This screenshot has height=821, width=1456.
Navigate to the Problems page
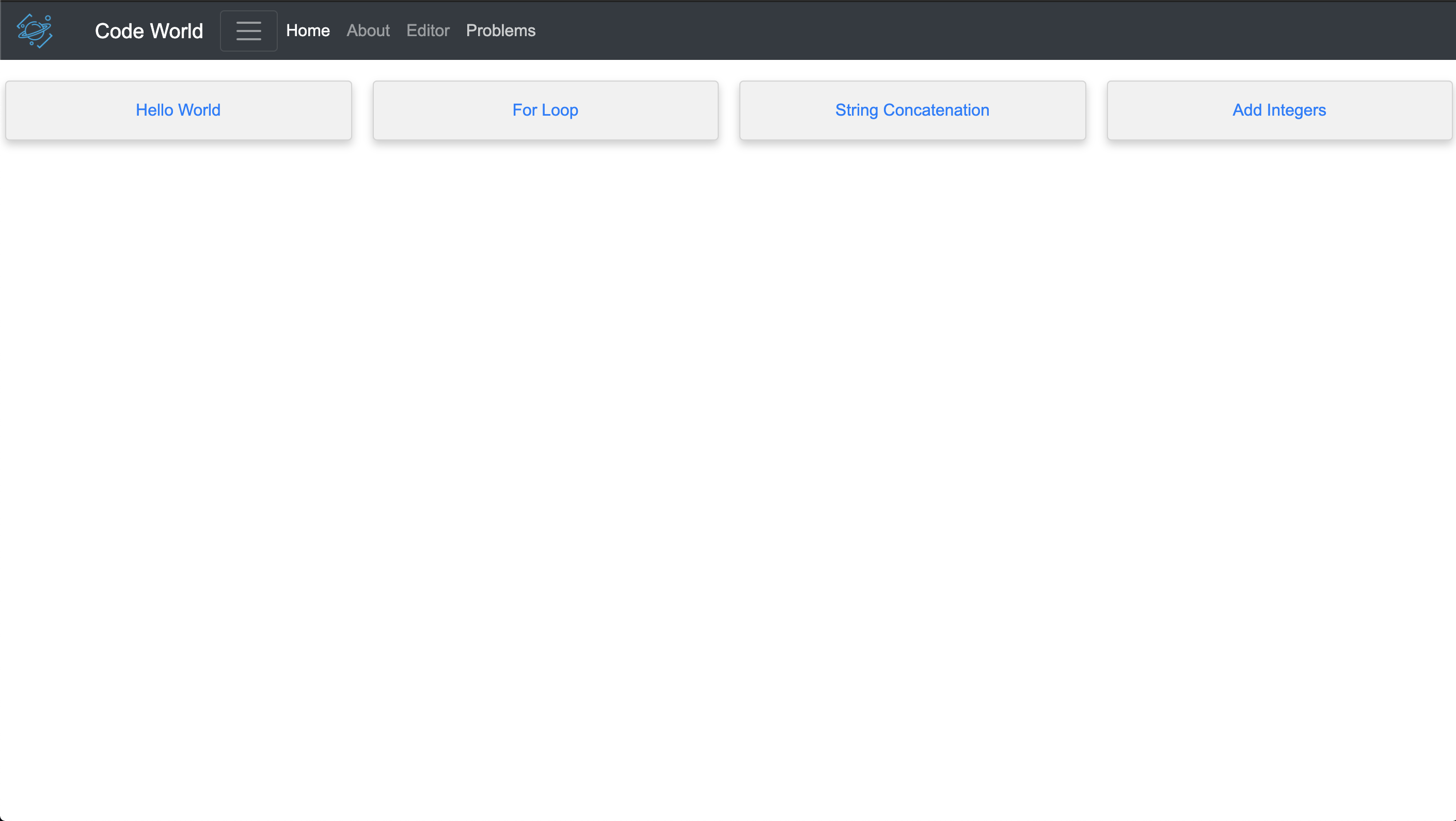tap(500, 30)
